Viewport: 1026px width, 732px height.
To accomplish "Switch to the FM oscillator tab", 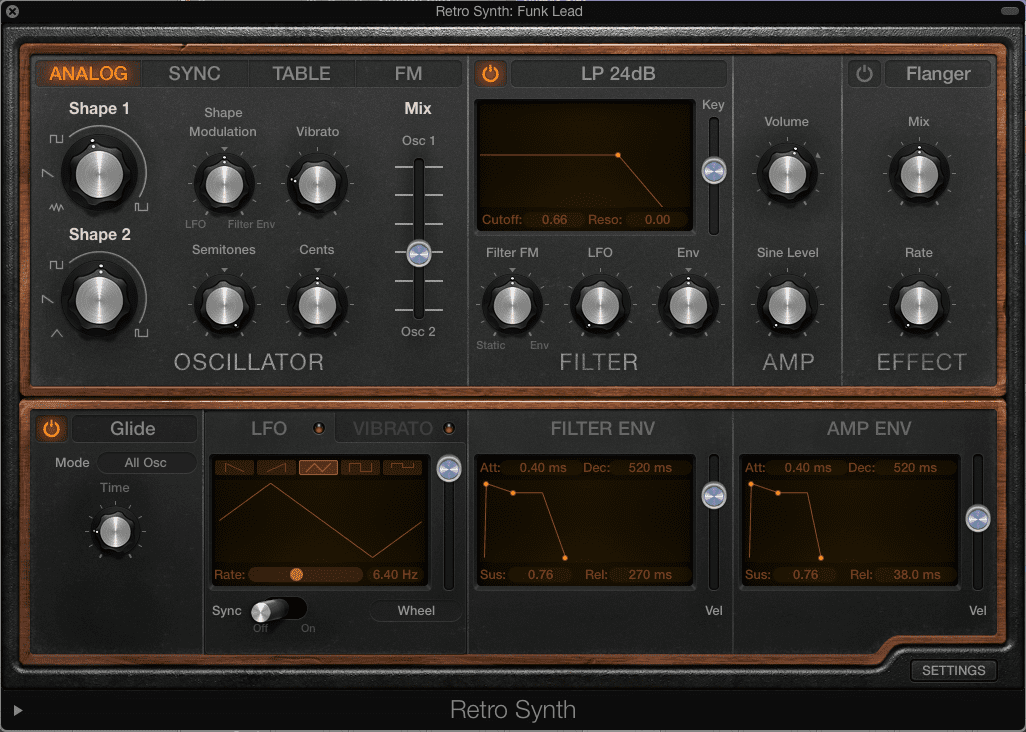I will coord(408,73).
